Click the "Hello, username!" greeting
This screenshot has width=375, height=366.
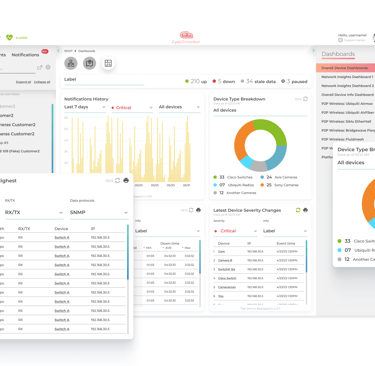352,35
